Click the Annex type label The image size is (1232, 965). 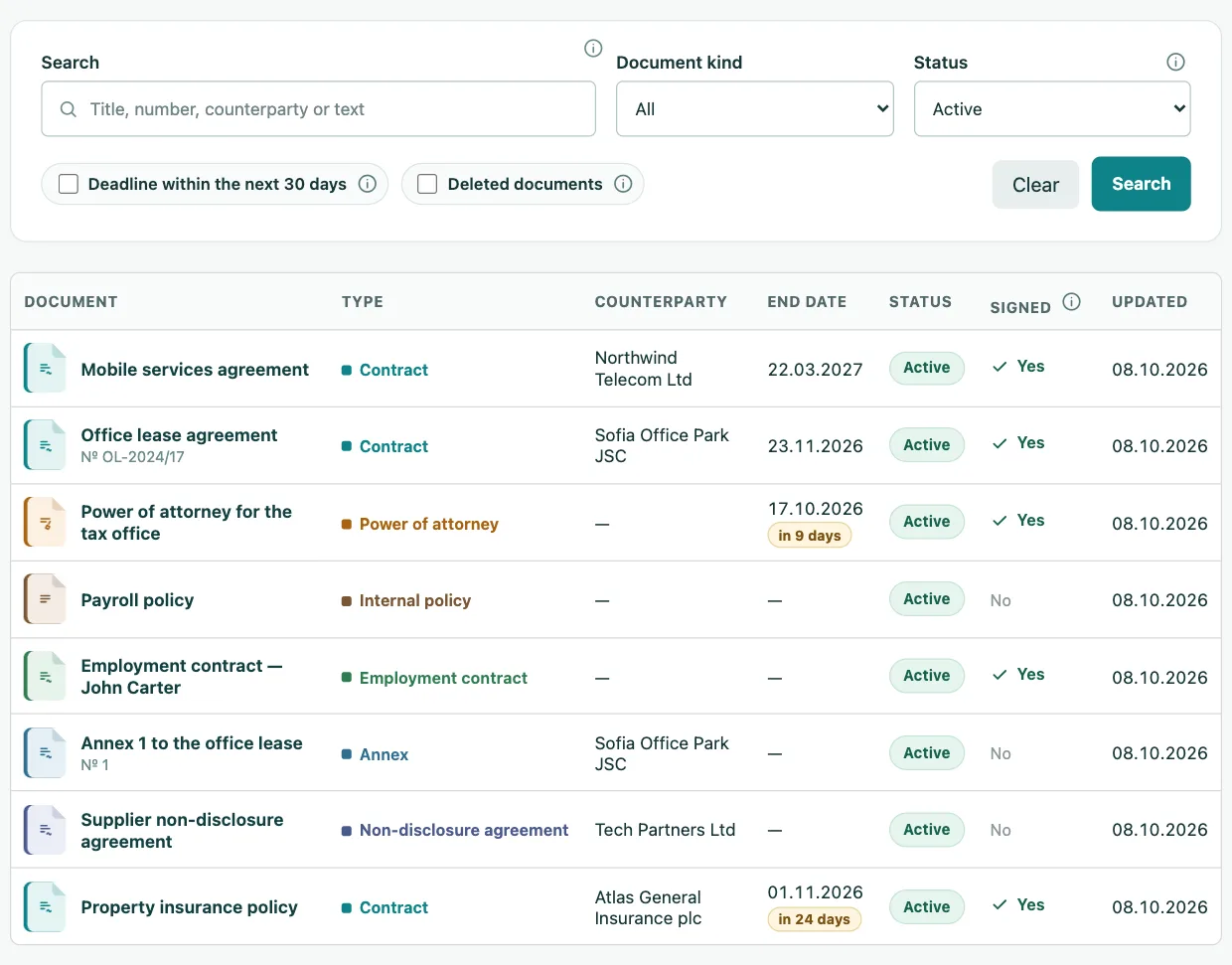384,754
